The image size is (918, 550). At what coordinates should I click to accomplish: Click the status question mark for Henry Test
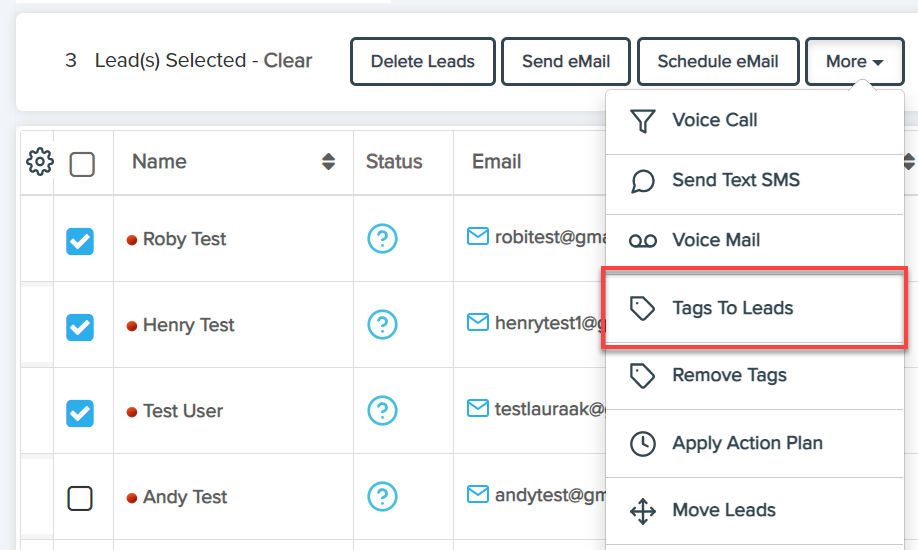383,325
